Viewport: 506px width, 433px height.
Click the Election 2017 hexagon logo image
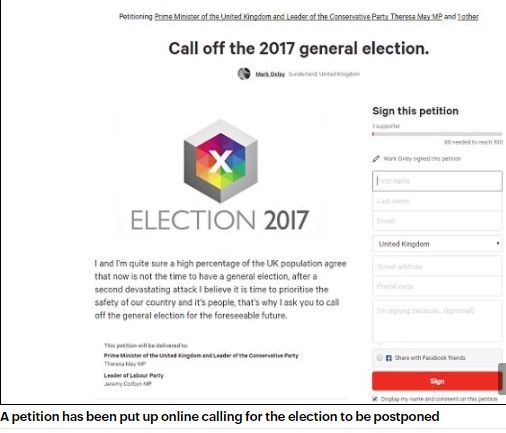pos(220,161)
